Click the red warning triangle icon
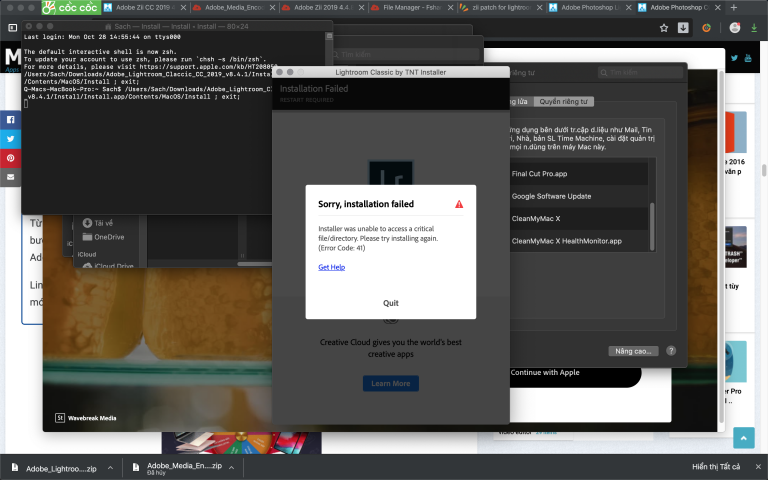The height and width of the screenshot is (480, 768). point(459,204)
